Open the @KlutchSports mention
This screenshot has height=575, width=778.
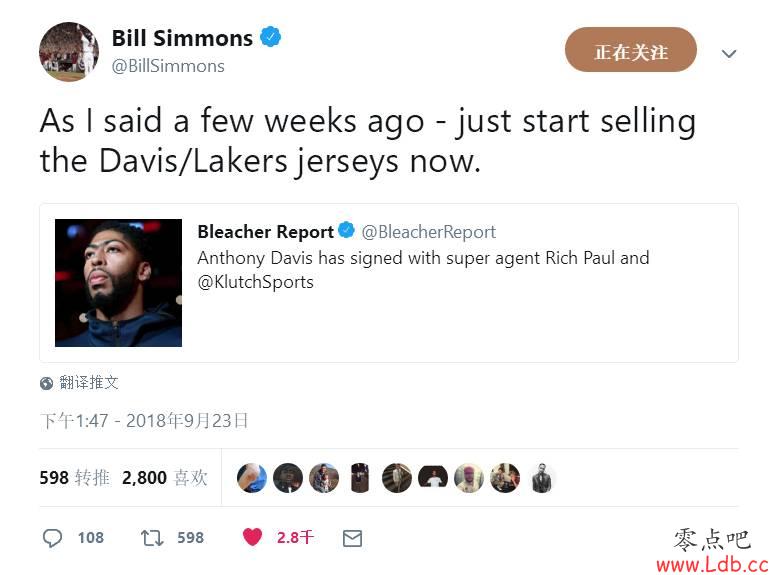click(x=256, y=282)
